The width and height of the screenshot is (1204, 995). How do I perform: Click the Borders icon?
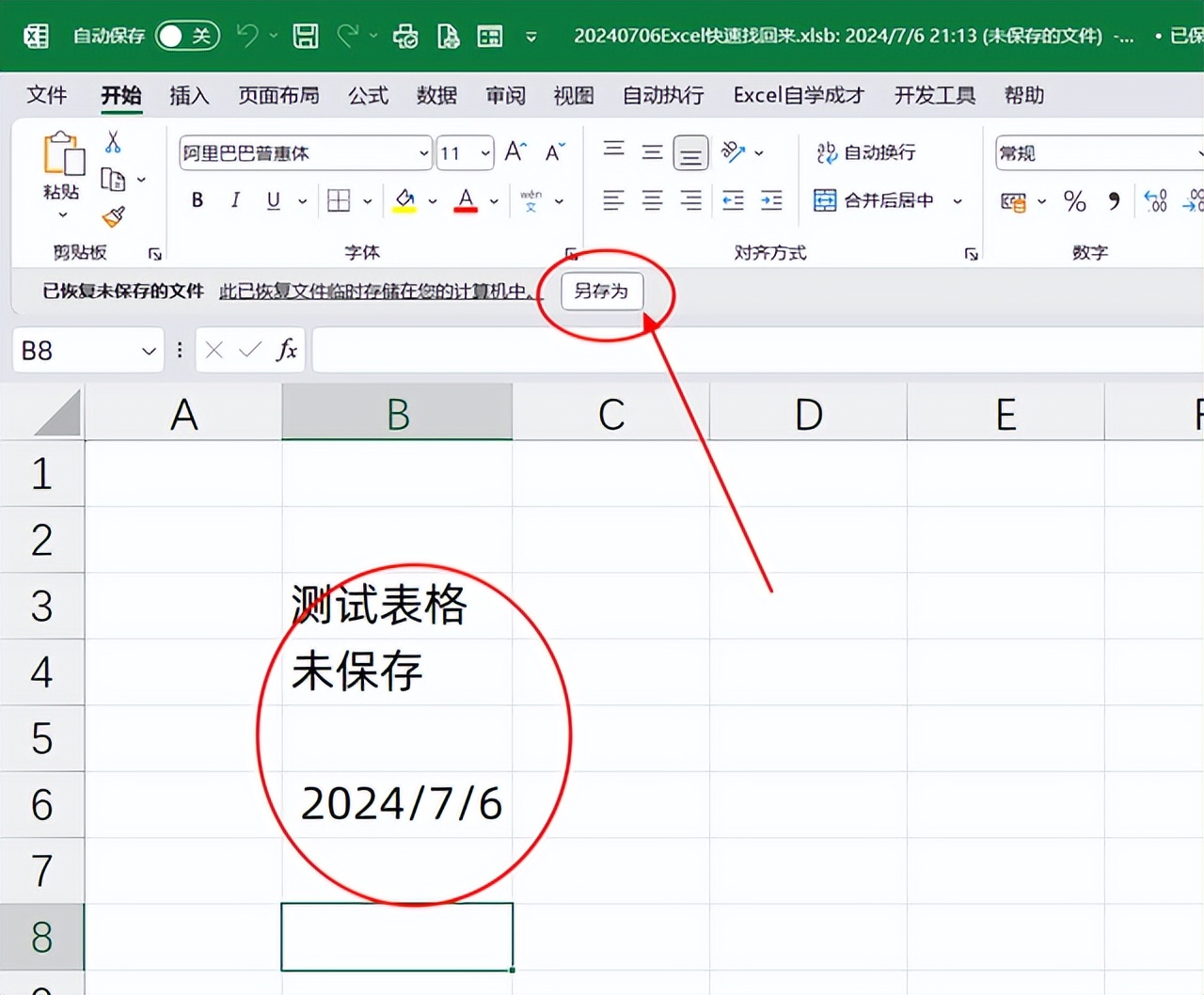[339, 199]
